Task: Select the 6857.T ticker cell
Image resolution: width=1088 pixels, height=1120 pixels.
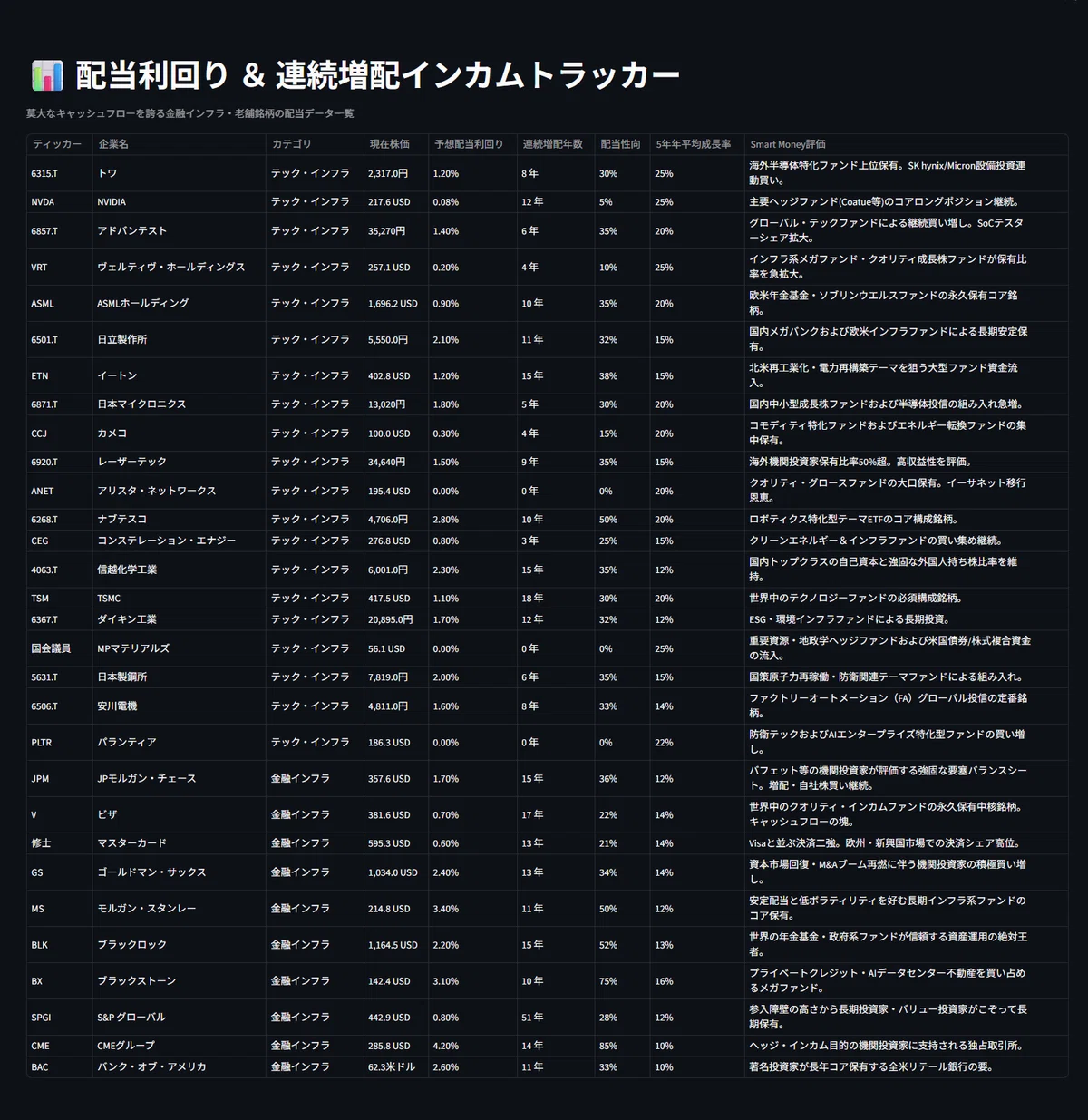Action: [60, 231]
